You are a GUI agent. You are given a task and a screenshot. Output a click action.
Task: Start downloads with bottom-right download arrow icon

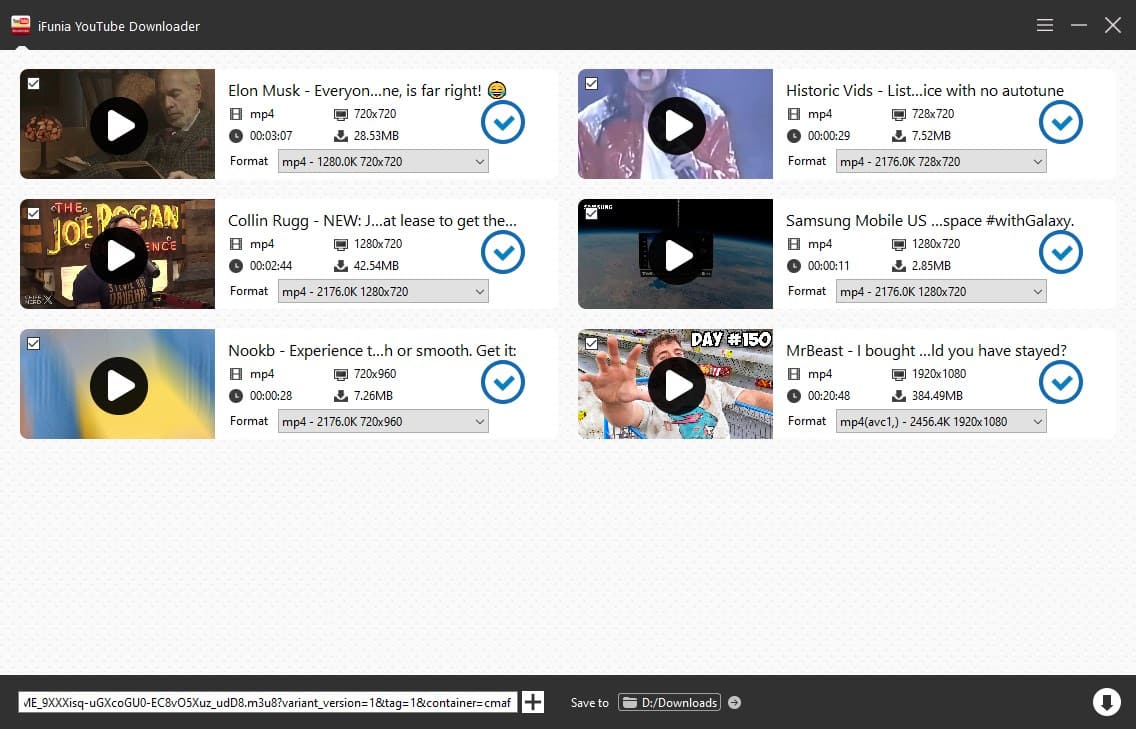tap(1106, 702)
